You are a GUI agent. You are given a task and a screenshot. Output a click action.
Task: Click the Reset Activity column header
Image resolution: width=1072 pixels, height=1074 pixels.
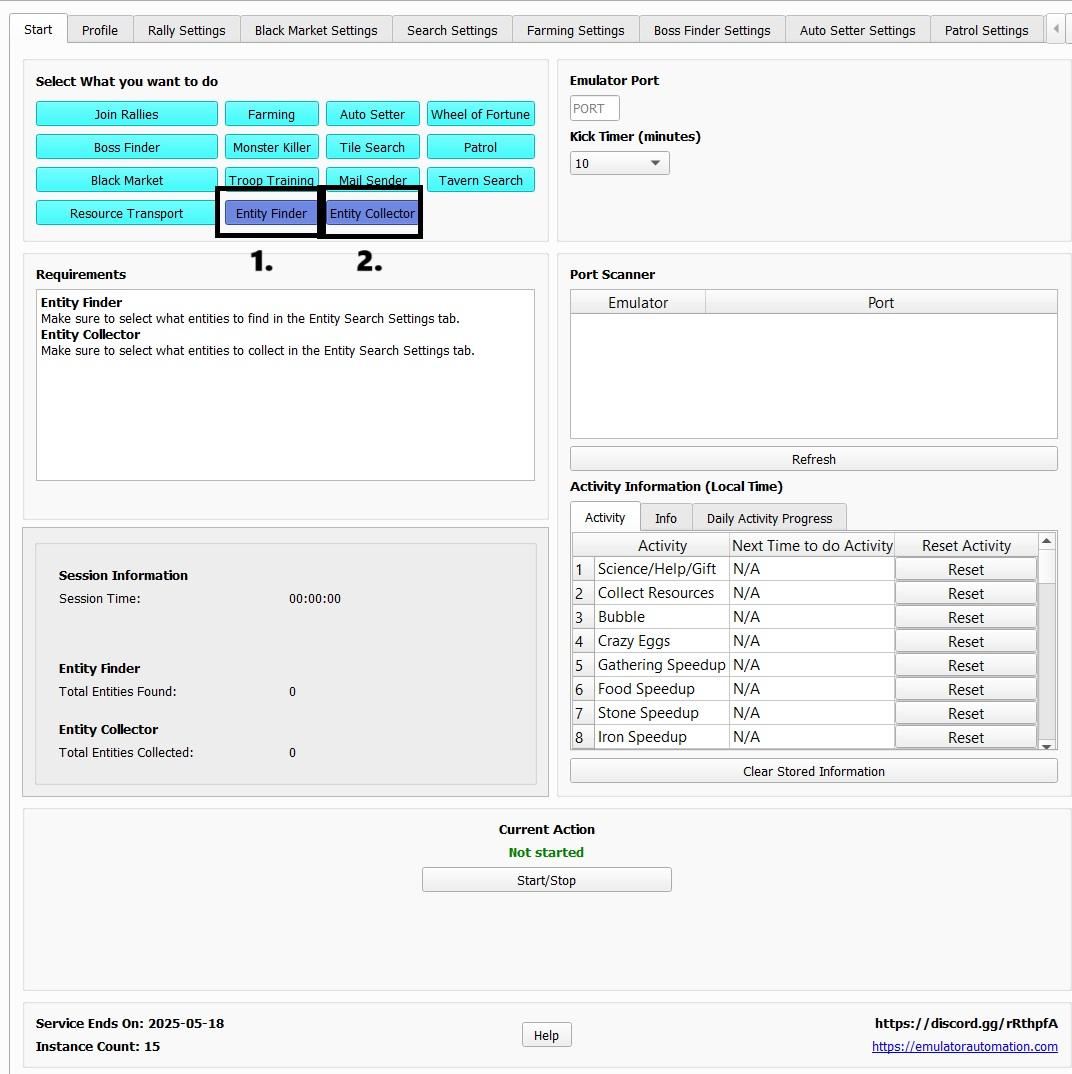966,545
